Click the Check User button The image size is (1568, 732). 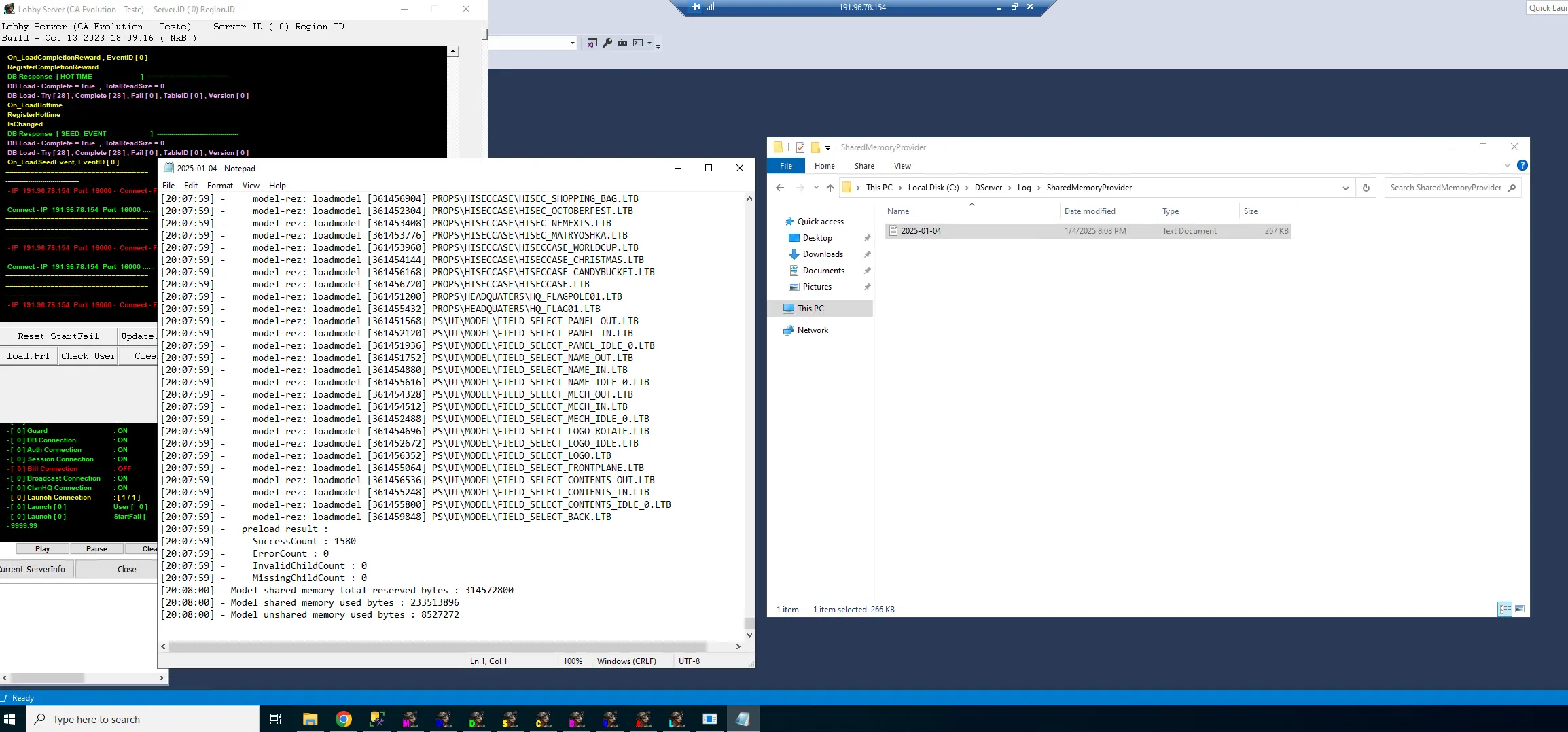[x=88, y=355]
